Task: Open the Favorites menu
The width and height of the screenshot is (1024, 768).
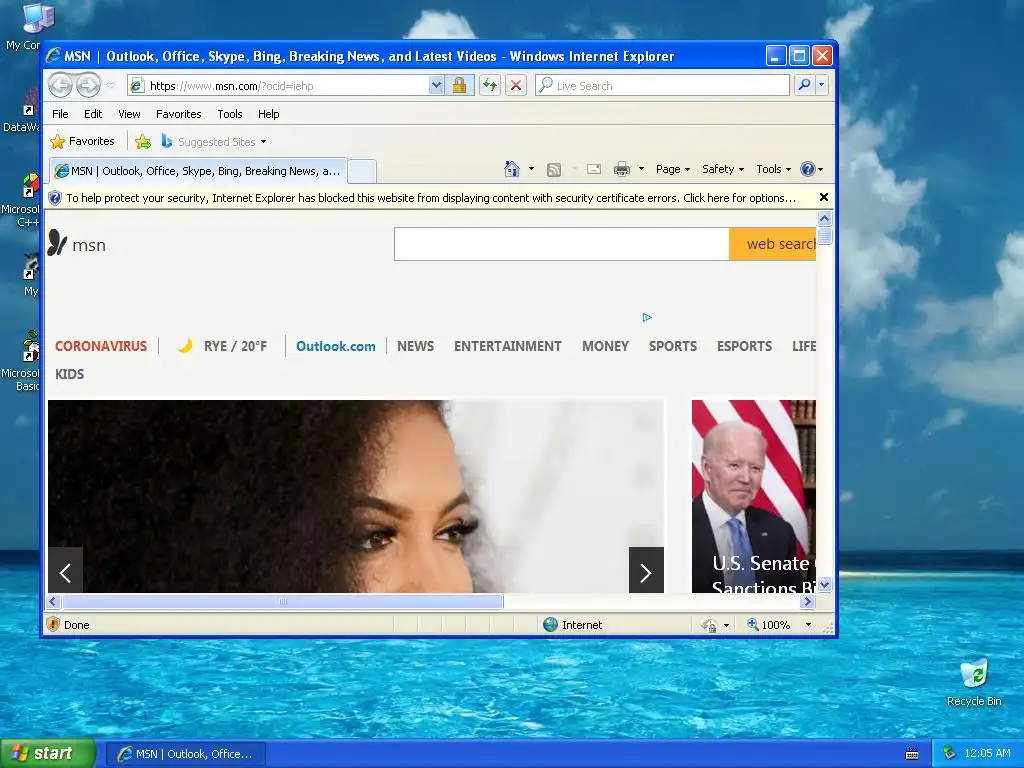Action: (x=178, y=114)
